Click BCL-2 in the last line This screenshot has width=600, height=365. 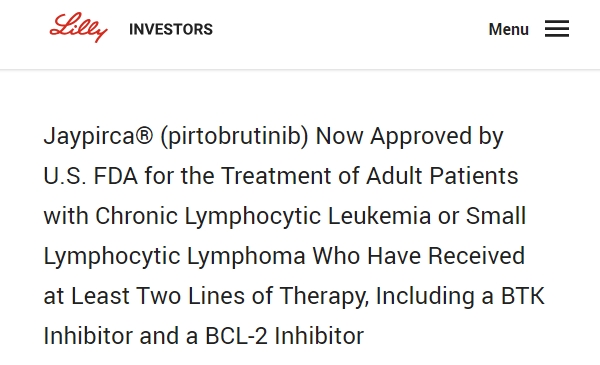(236, 336)
